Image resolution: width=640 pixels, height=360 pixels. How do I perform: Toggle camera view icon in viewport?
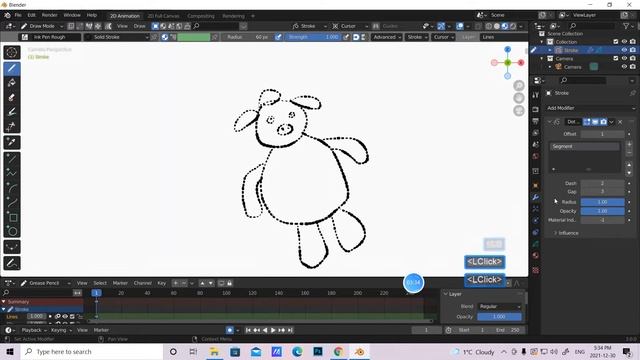tap(519, 111)
